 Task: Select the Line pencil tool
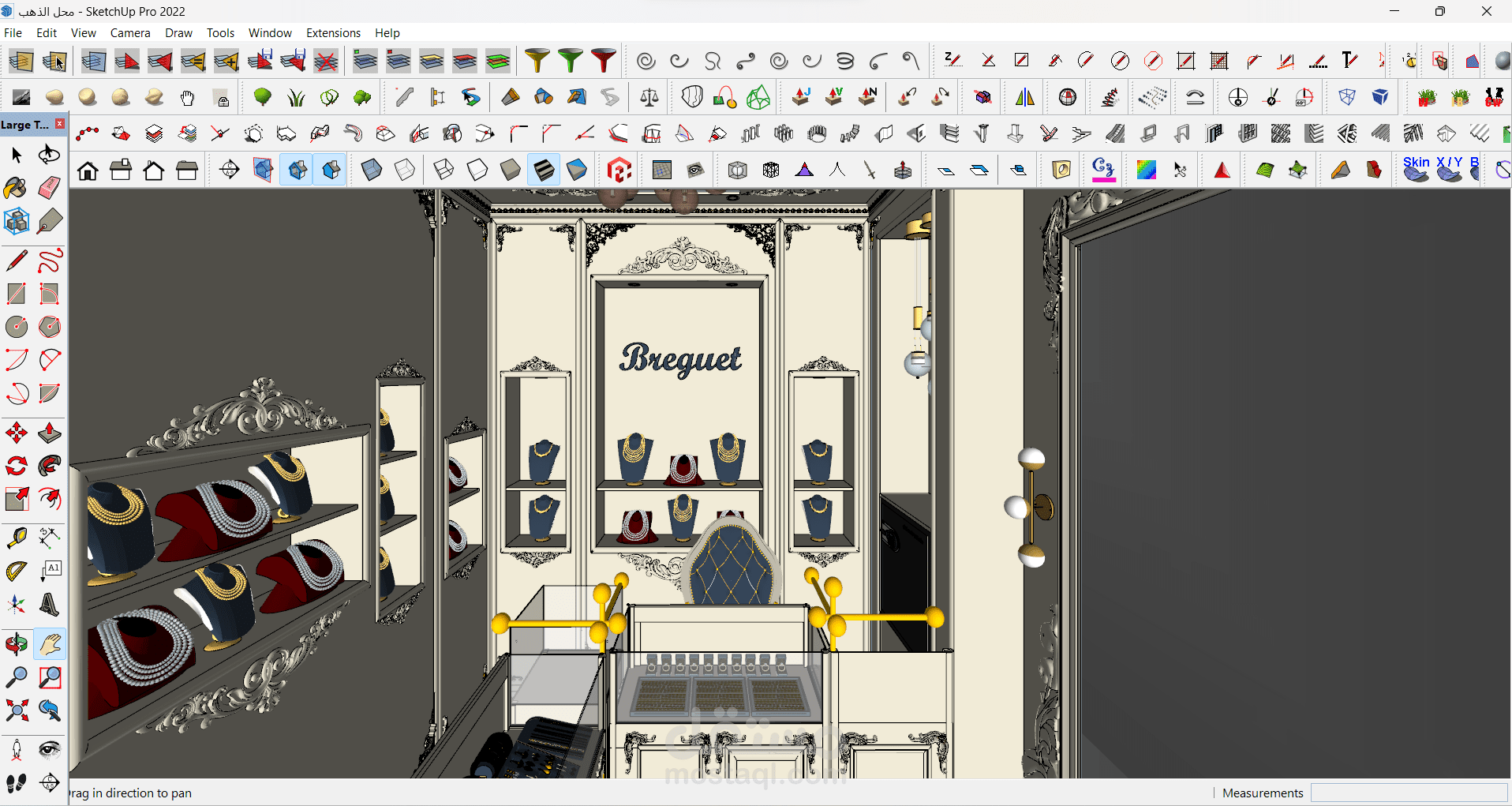pyautogui.click(x=16, y=261)
